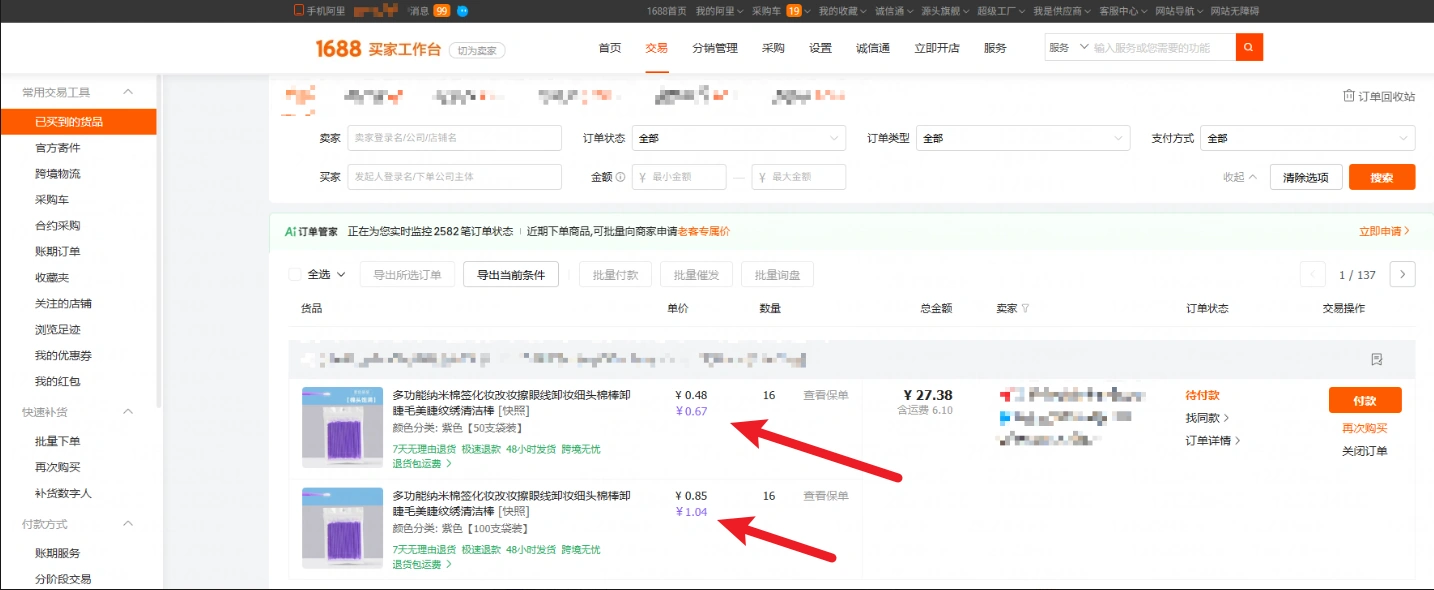
Task: Click the 立即申请 link
Action: click(1385, 231)
